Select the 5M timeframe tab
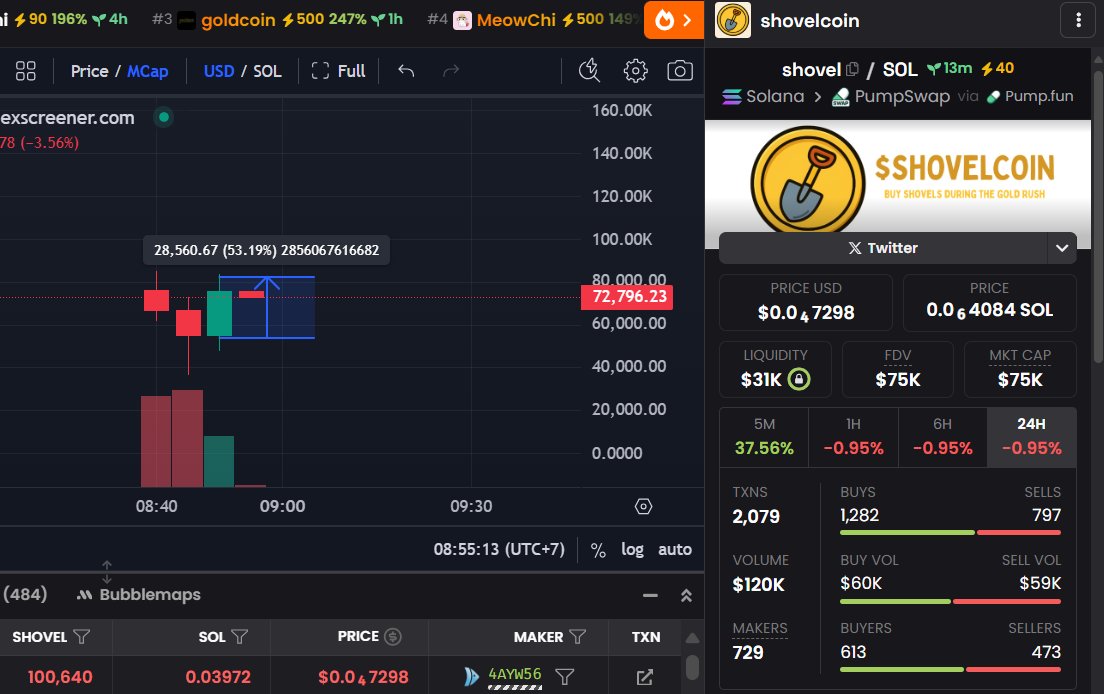Image resolution: width=1104 pixels, height=694 pixels. 764,436
